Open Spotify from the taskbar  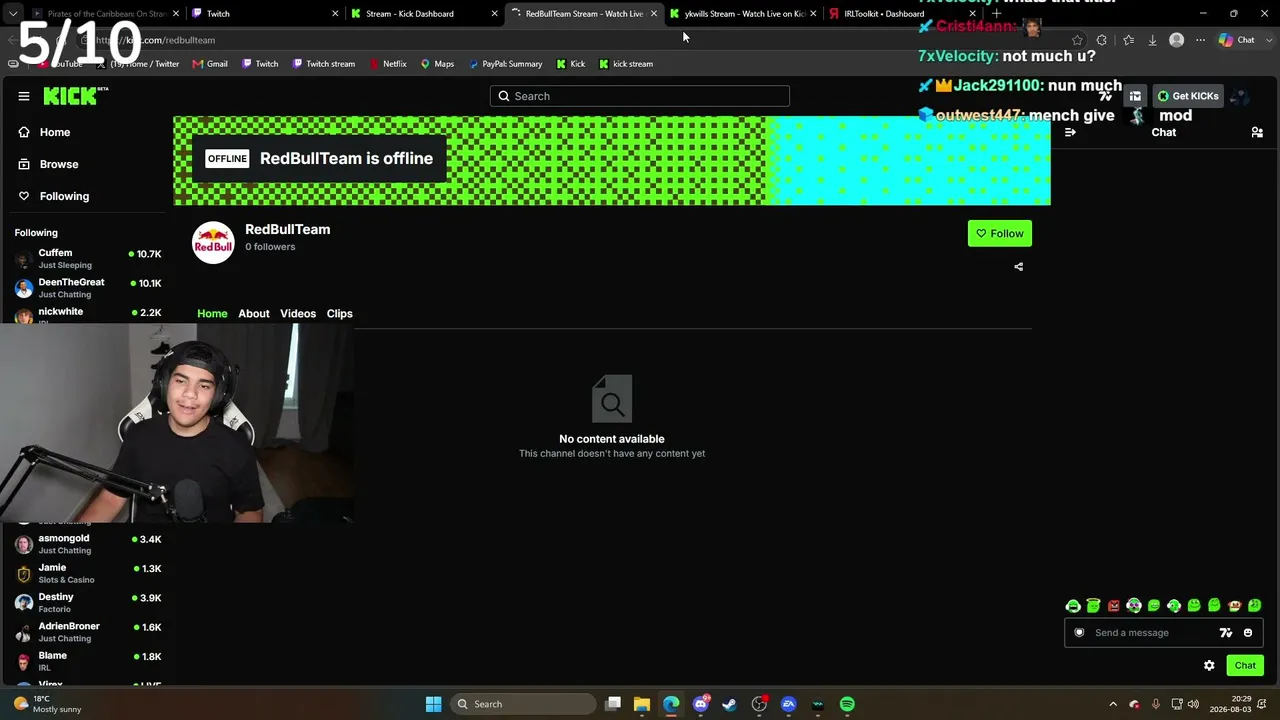pos(847,704)
